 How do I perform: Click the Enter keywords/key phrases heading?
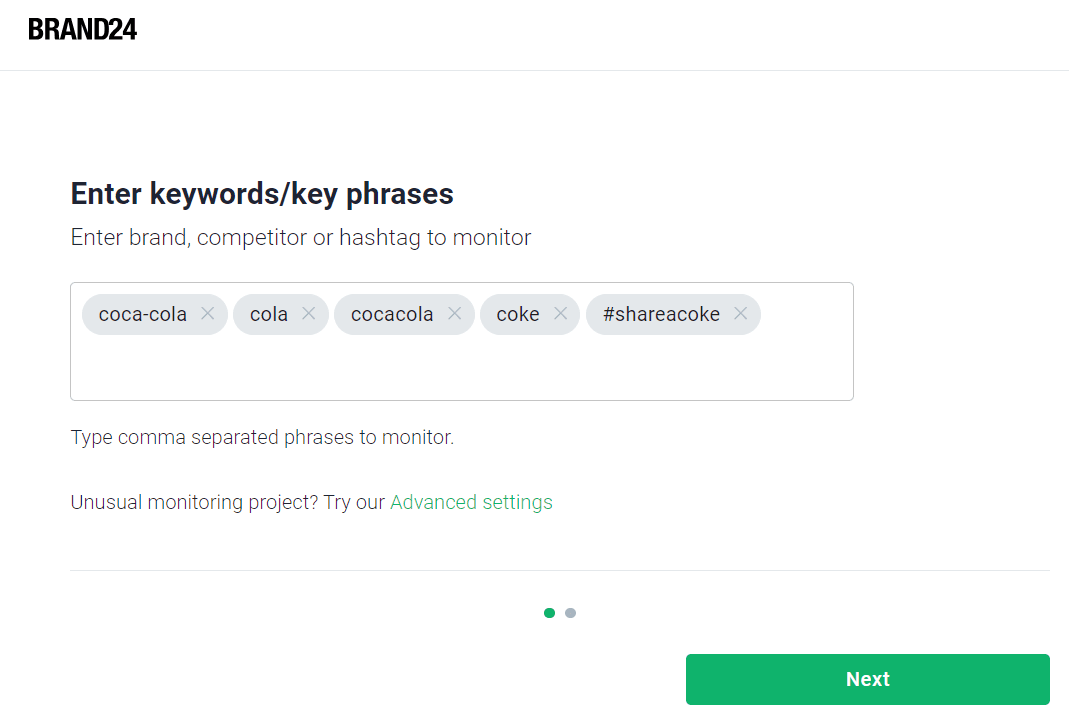click(x=262, y=194)
